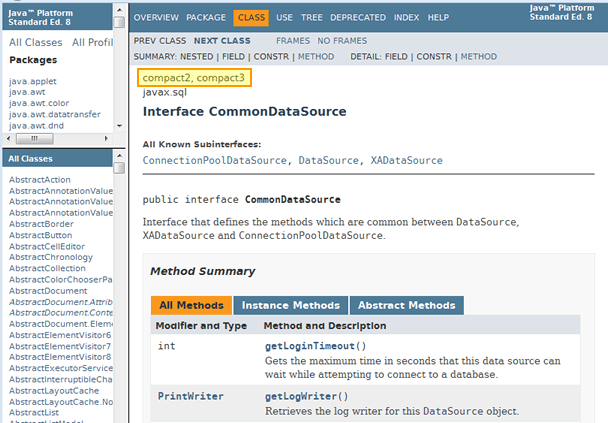Select the Instance Methods tab
The width and height of the screenshot is (608, 423).
(x=291, y=306)
